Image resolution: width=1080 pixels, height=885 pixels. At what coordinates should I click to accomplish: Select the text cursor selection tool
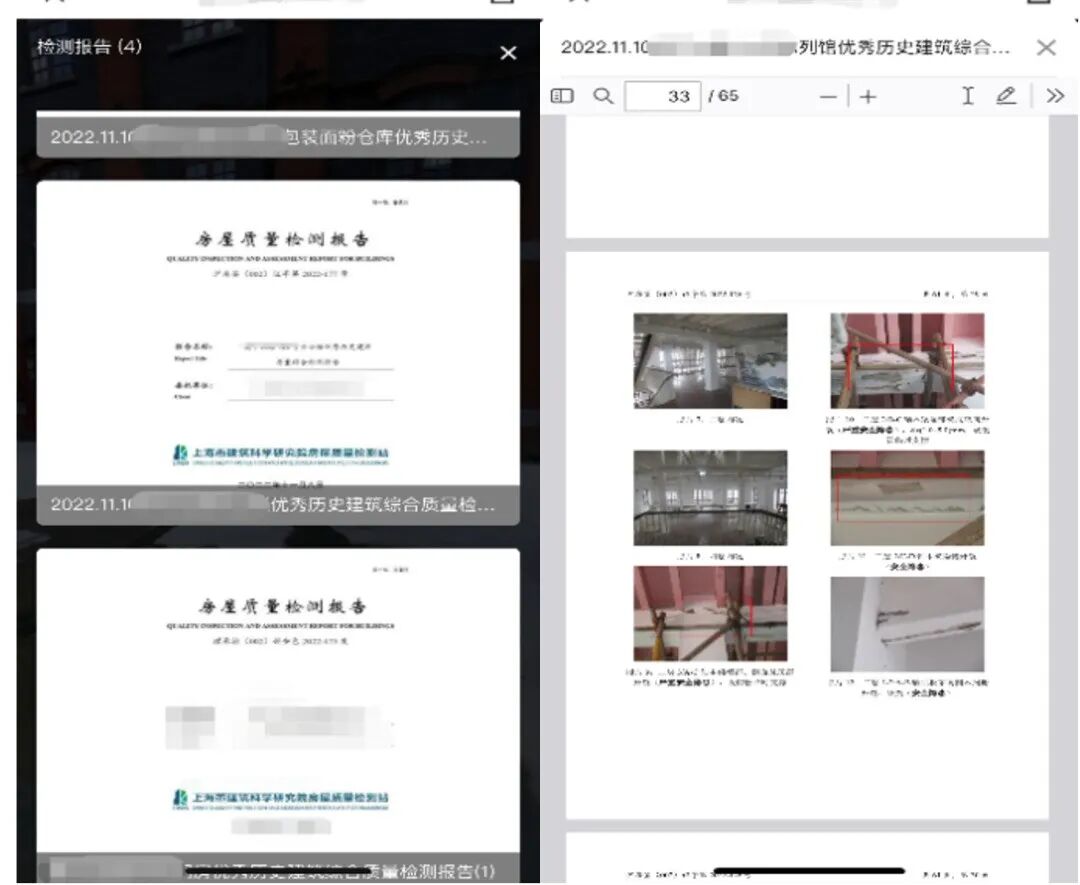tap(967, 96)
